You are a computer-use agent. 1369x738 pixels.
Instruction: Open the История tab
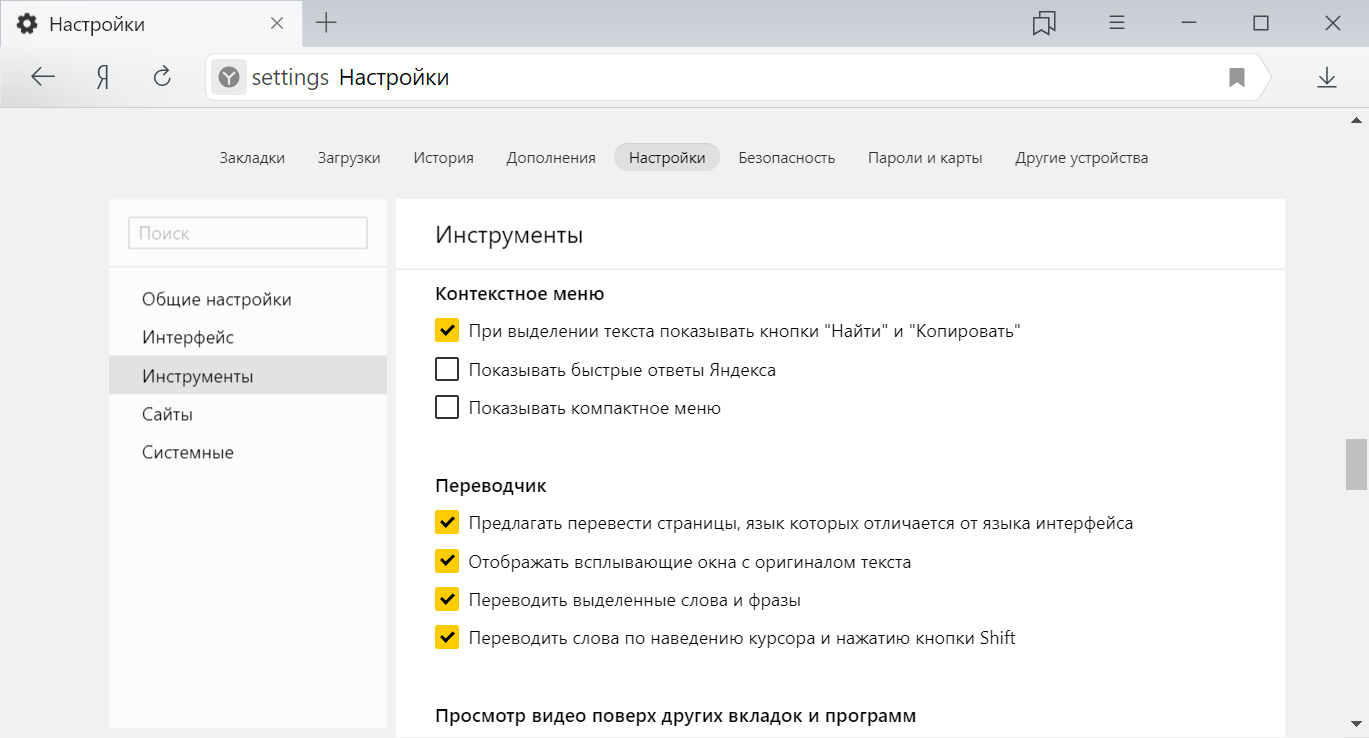click(x=444, y=157)
